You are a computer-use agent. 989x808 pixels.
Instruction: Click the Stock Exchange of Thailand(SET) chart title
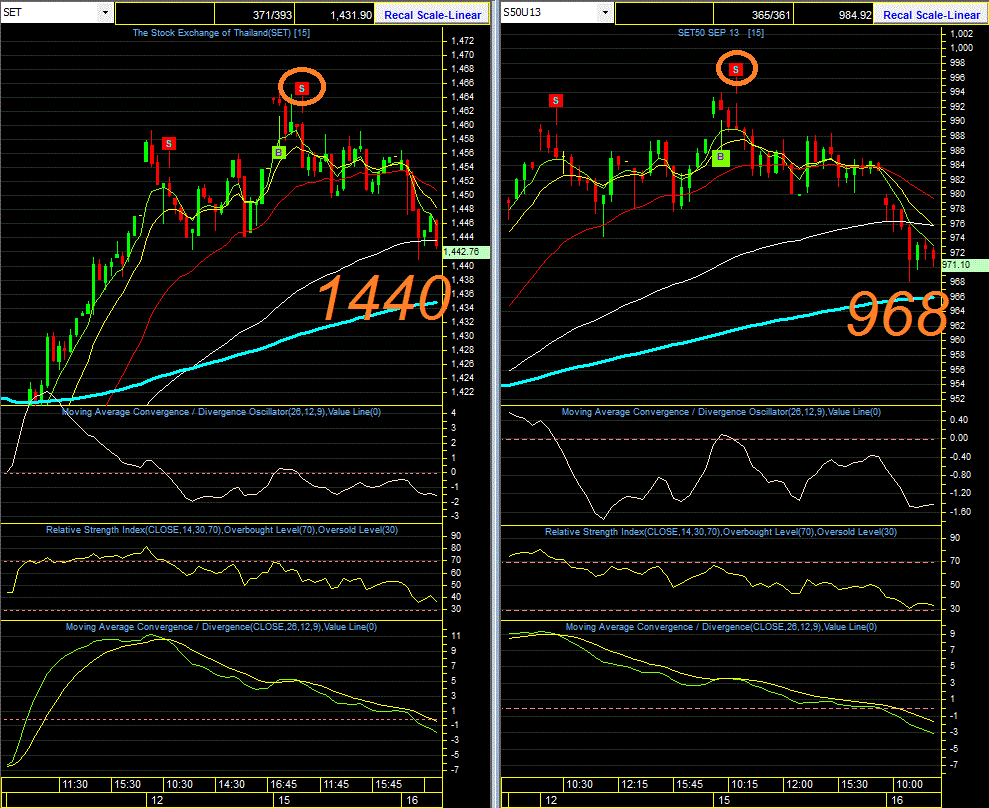click(x=221, y=33)
